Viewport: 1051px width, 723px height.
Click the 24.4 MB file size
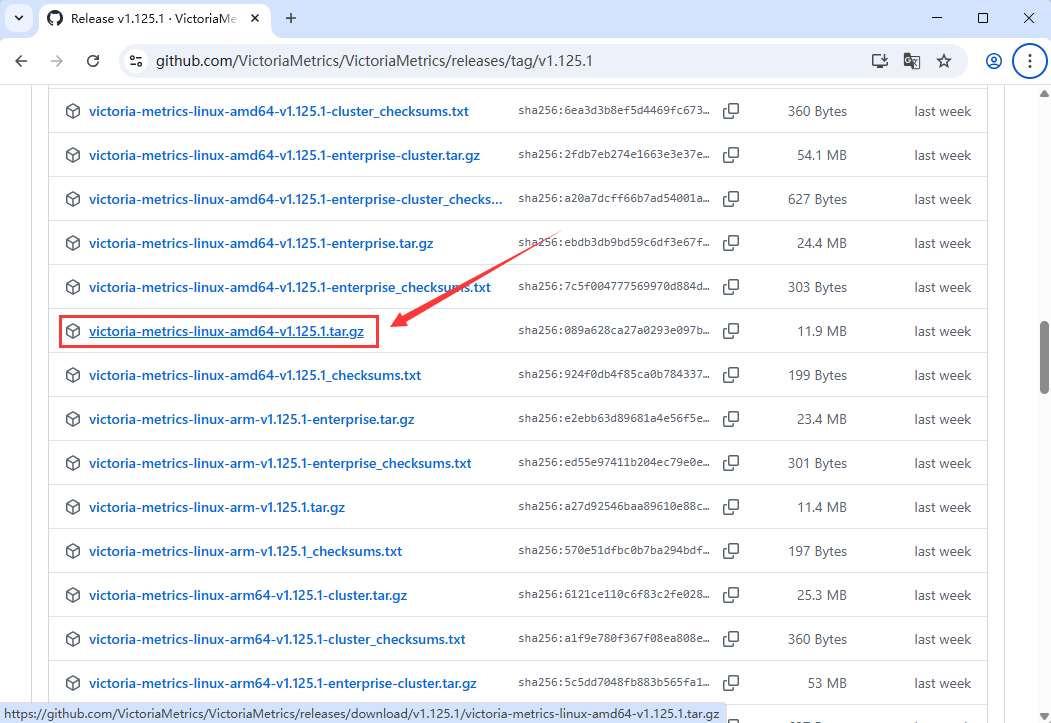coord(822,243)
